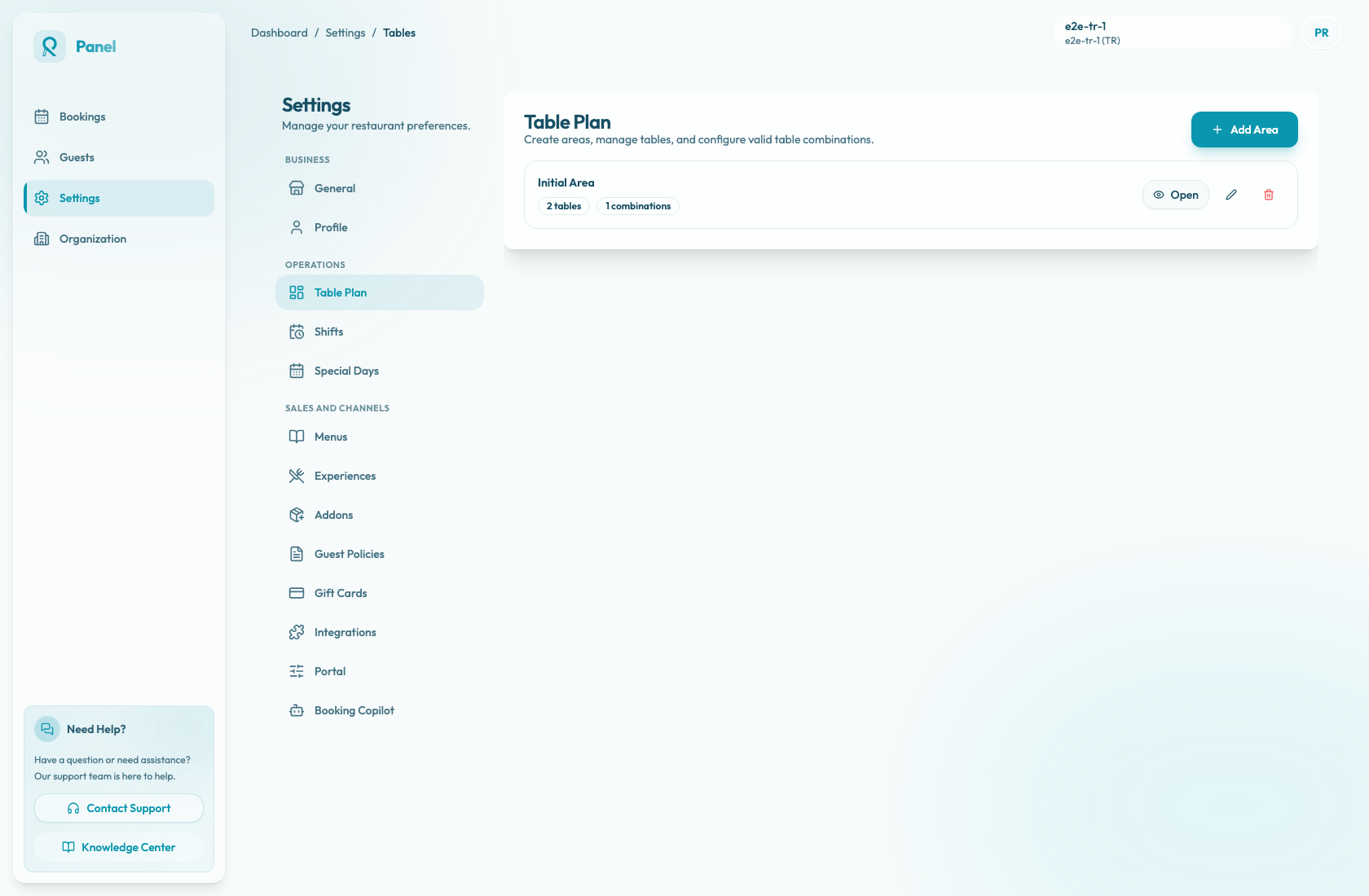Click the Integrations puzzle icon

pos(297,632)
